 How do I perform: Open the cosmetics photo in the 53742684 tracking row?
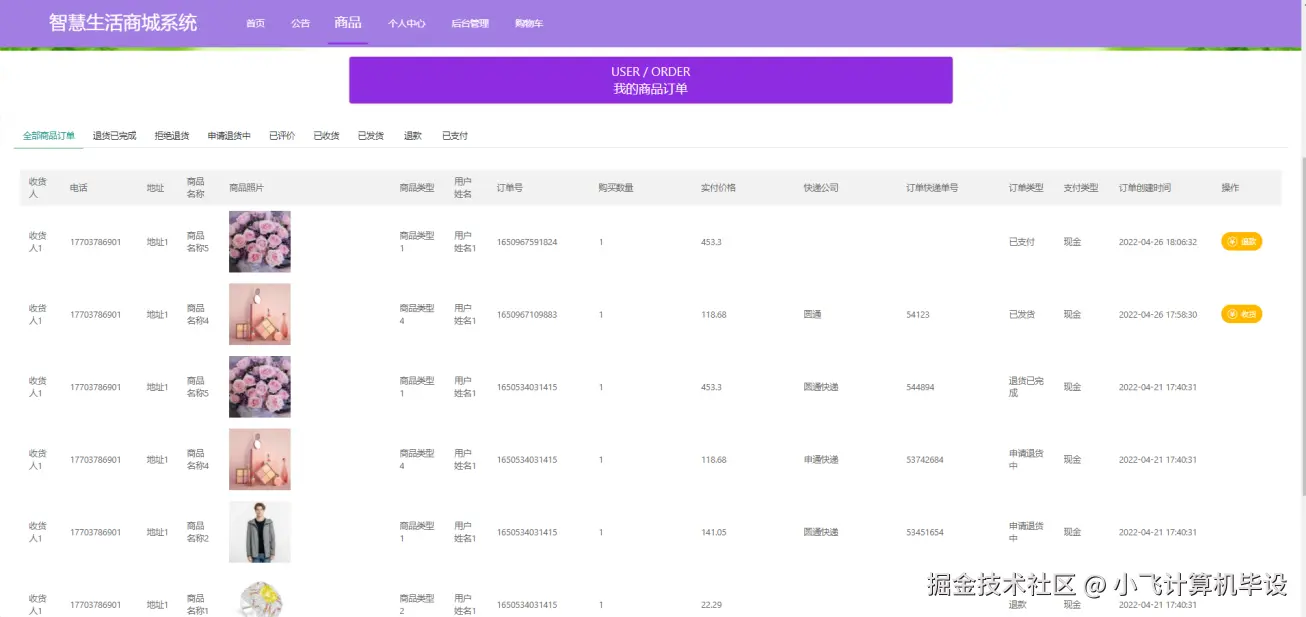point(260,460)
